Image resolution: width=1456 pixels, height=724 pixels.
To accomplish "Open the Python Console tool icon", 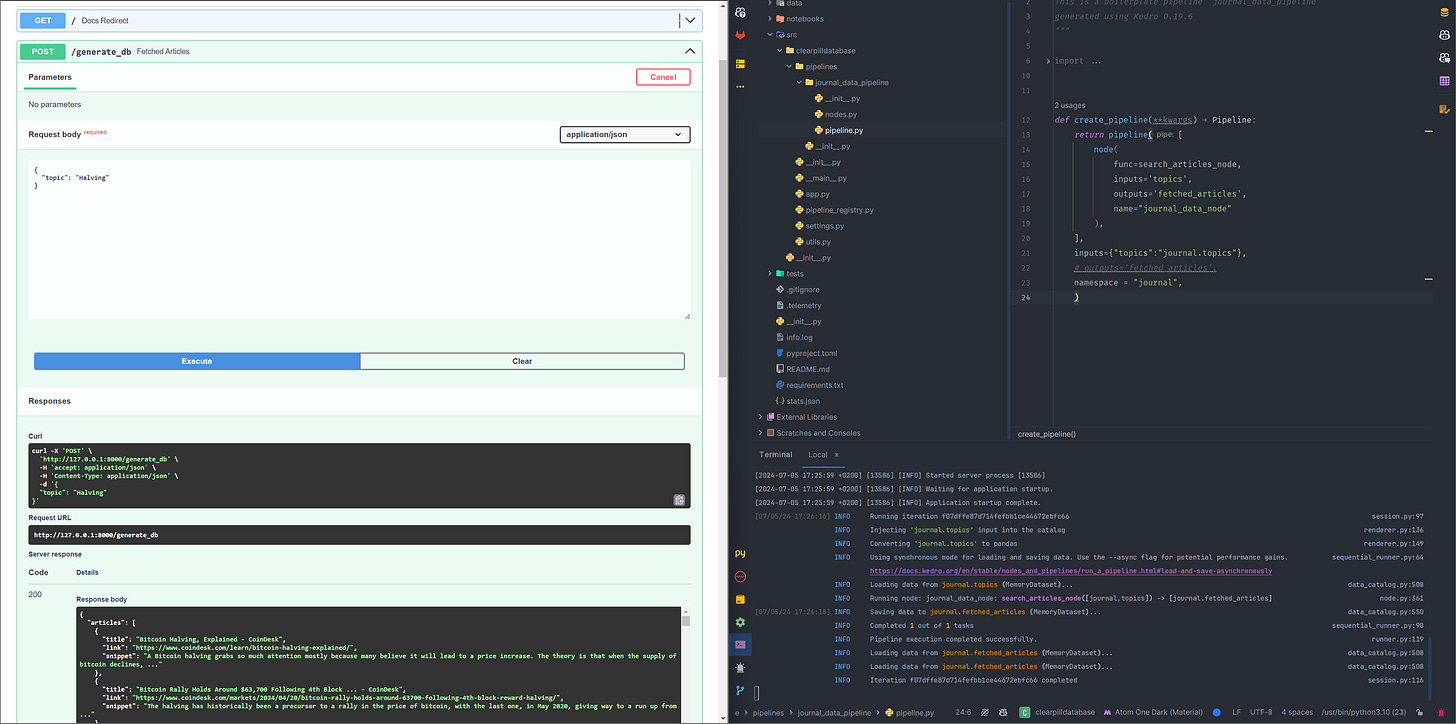I will click(x=740, y=553).
